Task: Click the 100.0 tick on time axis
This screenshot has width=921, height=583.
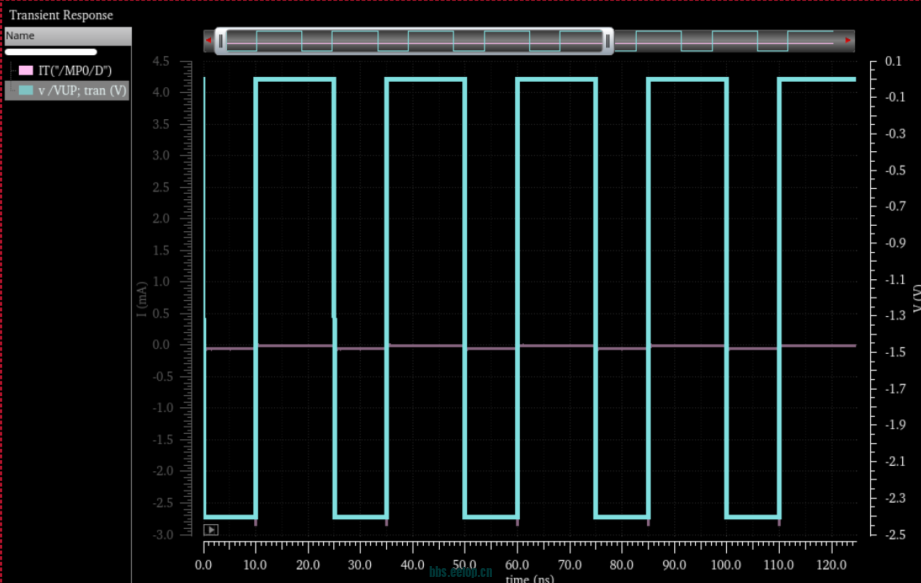Action: click(x=725, y=565)
